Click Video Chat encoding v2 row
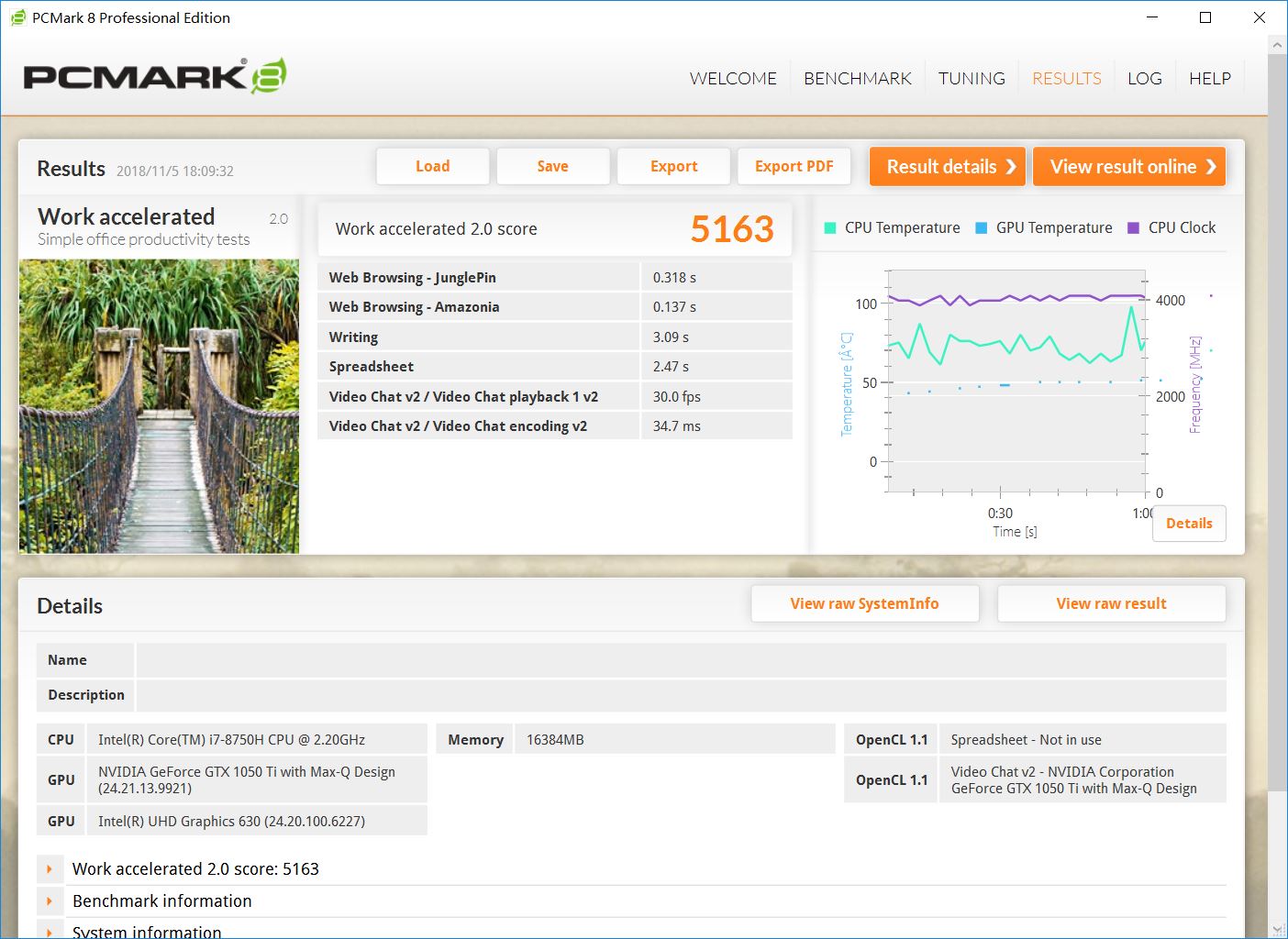 (555, 425)
